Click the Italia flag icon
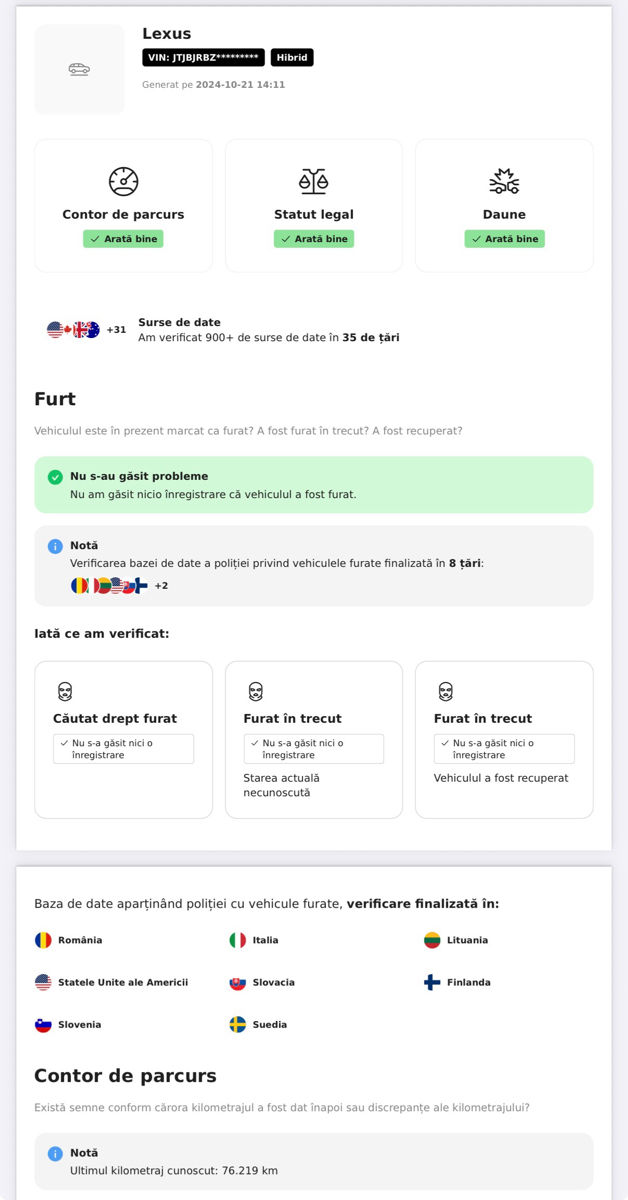 (238, 940)
